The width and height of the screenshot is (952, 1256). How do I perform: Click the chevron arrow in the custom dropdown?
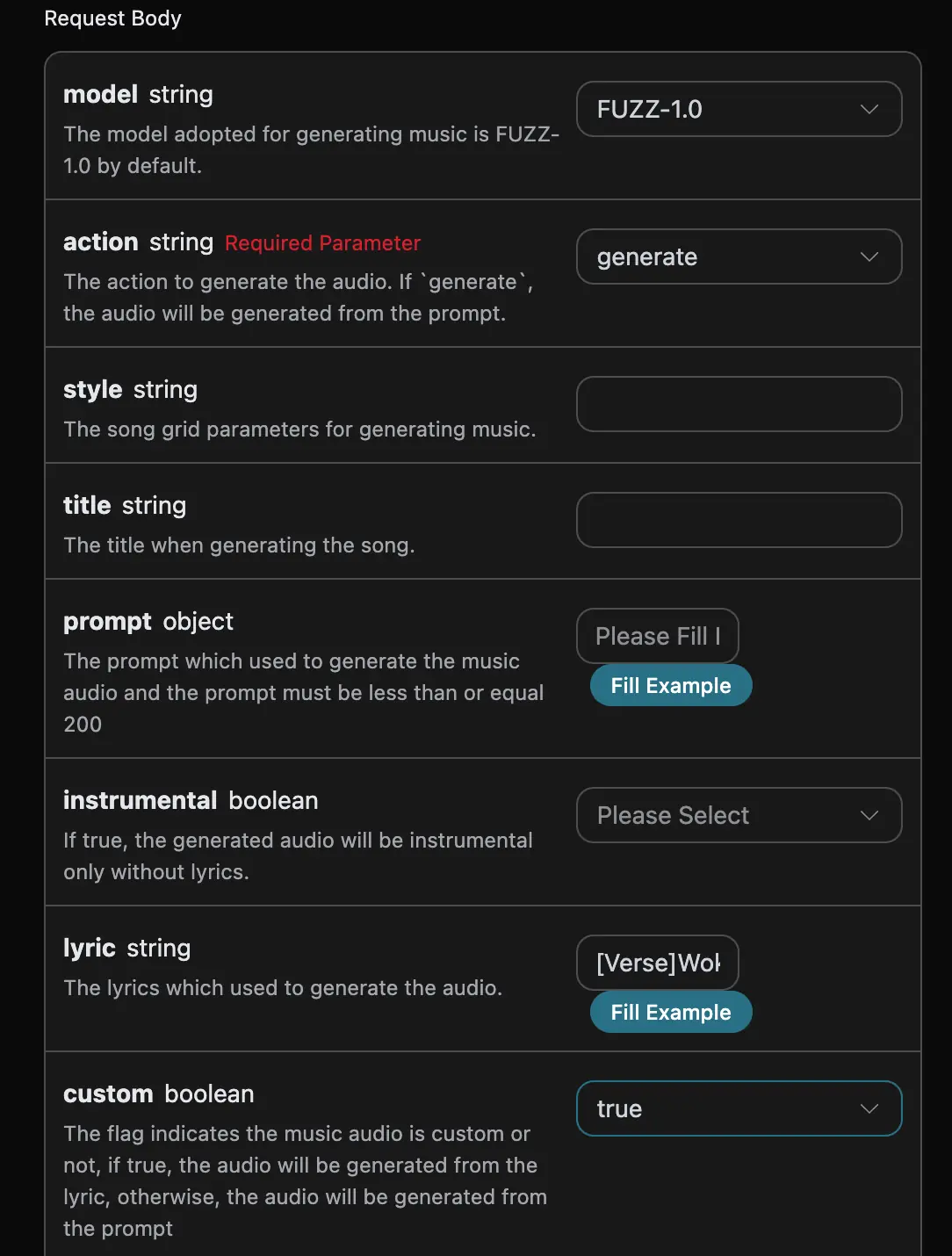(869, 1108)
